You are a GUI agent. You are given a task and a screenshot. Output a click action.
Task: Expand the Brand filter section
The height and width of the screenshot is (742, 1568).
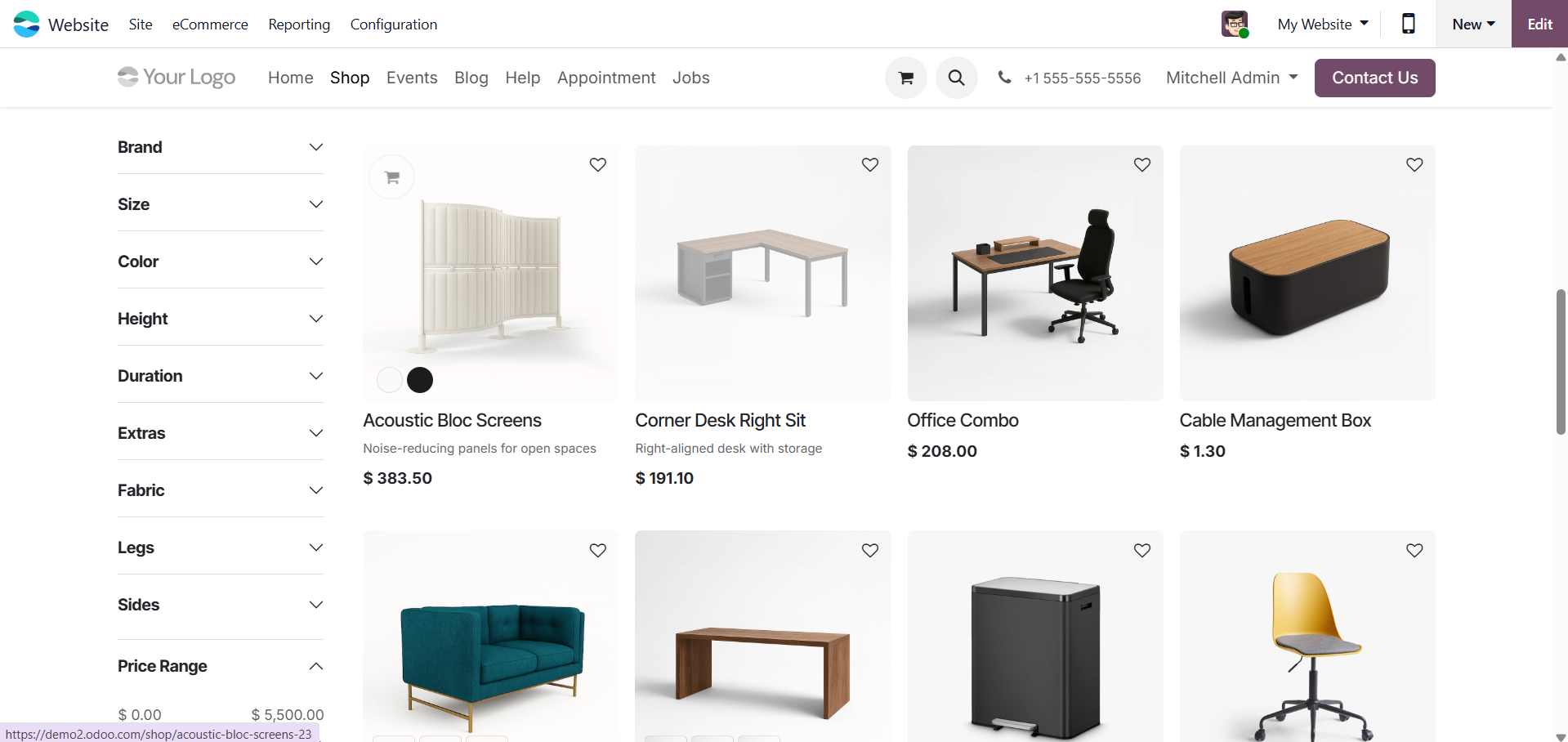(221, 147)
